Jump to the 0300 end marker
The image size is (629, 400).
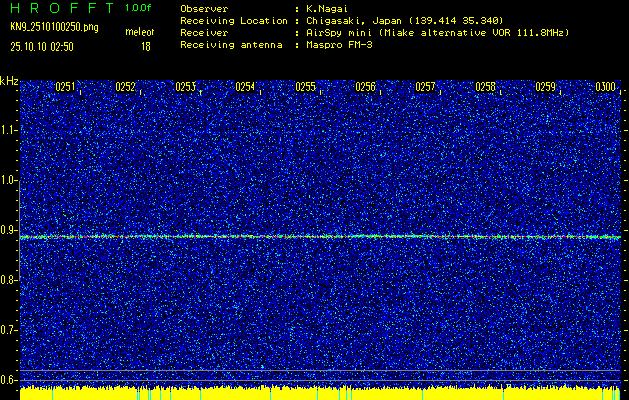coord(605,87)
